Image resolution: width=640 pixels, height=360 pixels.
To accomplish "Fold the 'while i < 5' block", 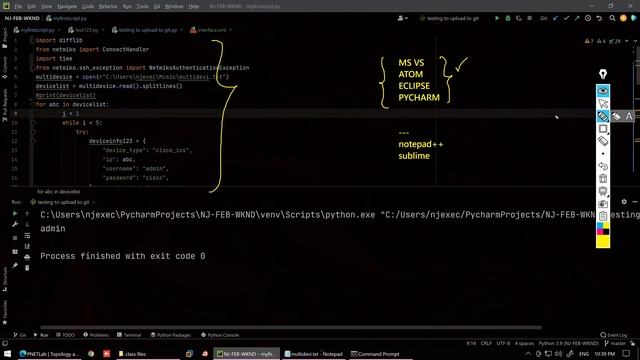I will coord(33,122).
